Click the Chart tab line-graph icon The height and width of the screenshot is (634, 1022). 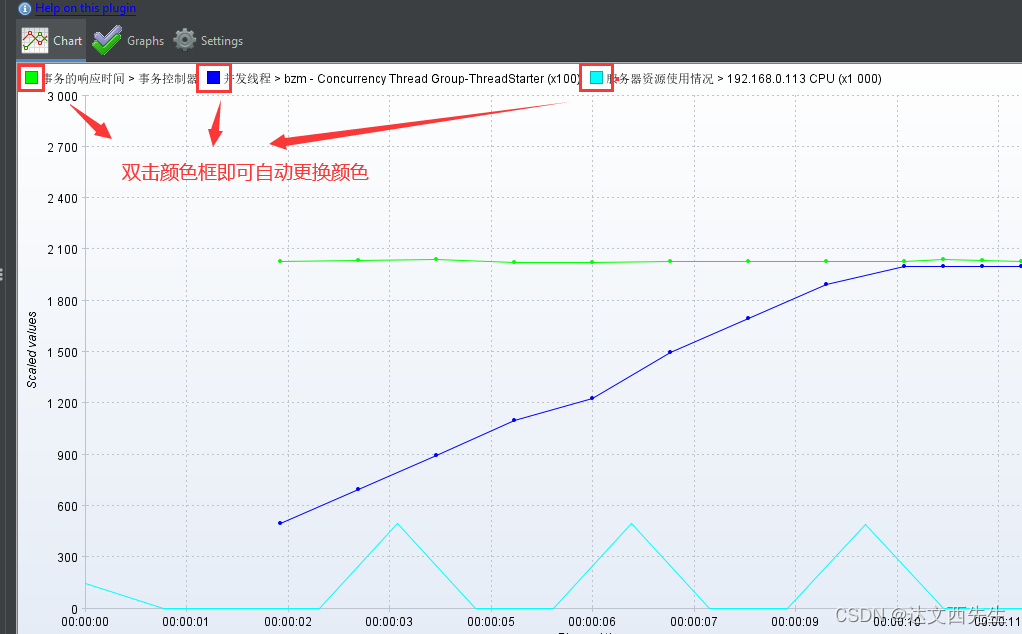pos(35,40)
